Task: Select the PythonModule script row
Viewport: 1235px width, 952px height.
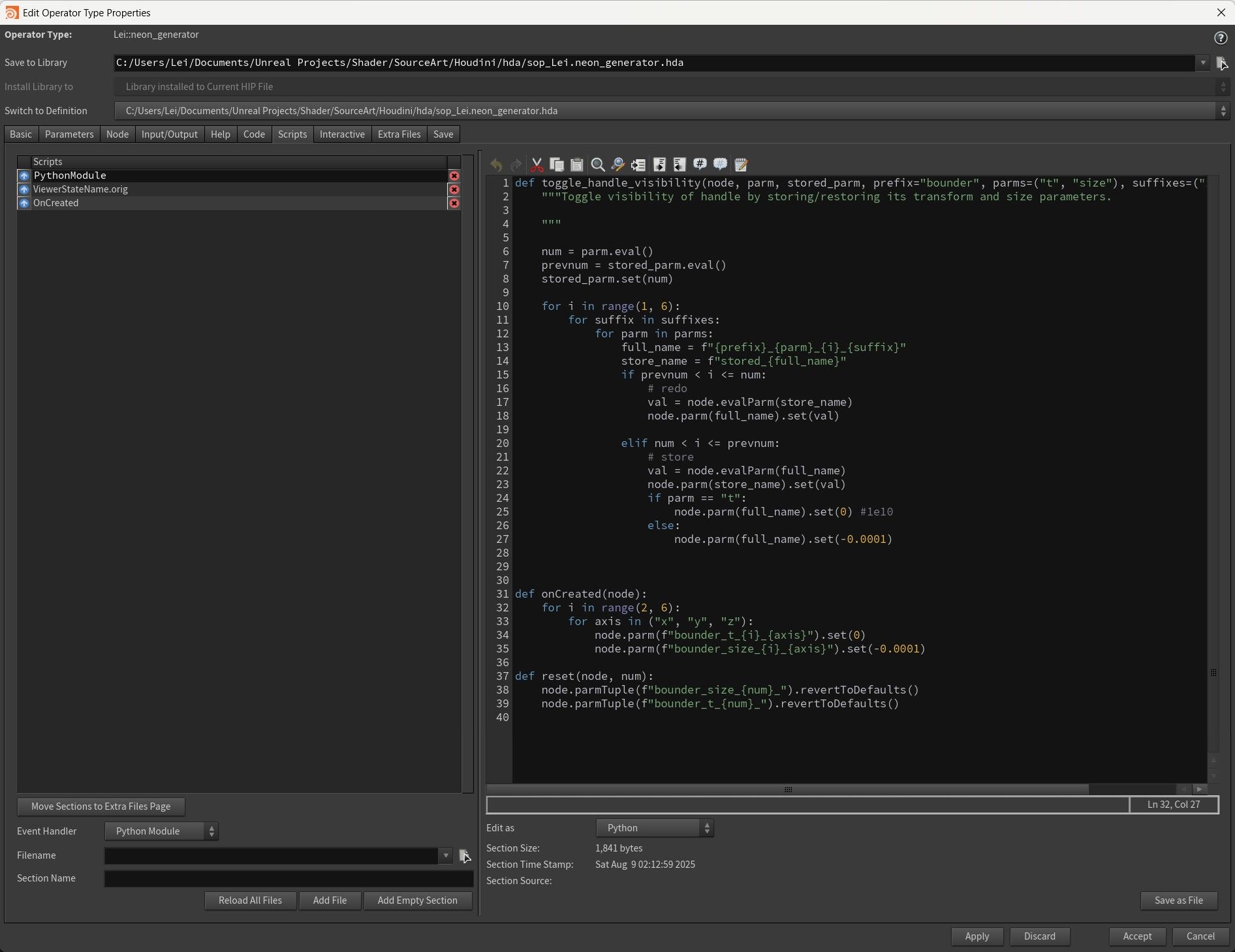Action: click(239, 176)
